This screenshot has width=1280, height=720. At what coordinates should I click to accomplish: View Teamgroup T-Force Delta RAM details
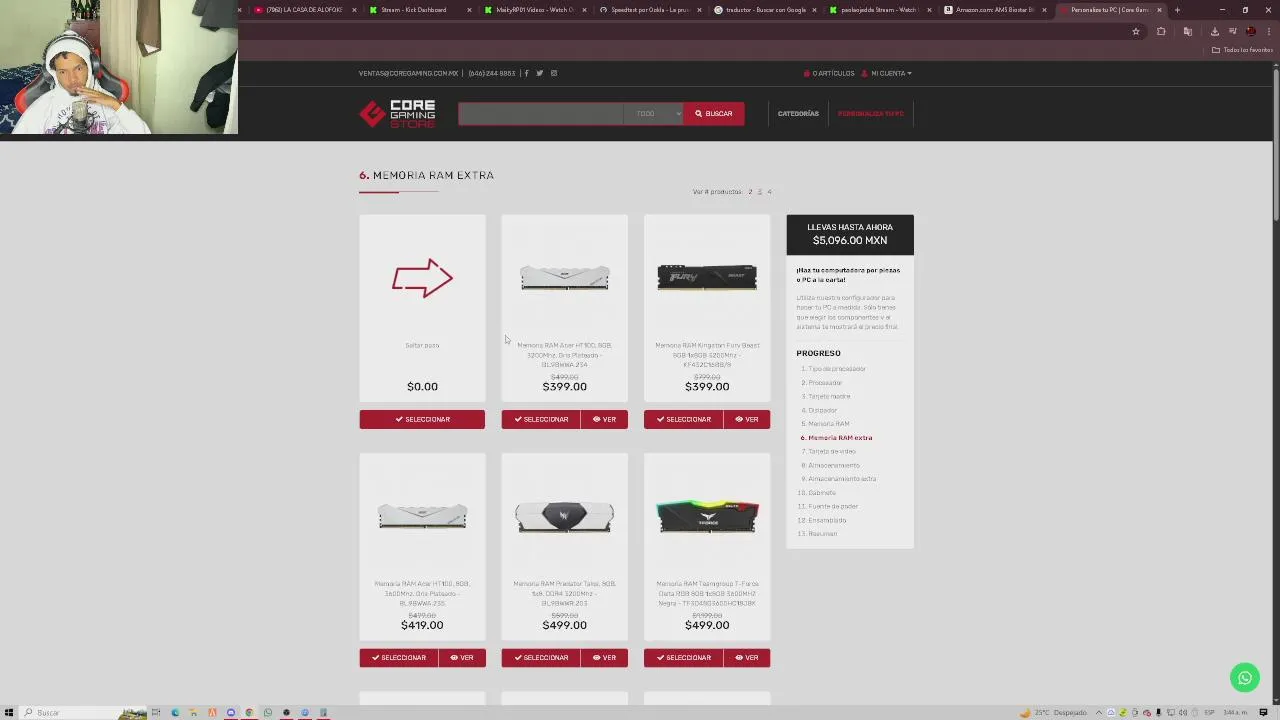pos(746,657)
